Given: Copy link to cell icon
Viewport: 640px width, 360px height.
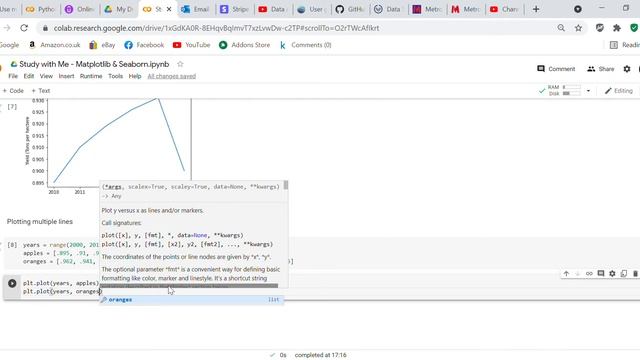Looking at the screenshot, I should coord(589,273).
